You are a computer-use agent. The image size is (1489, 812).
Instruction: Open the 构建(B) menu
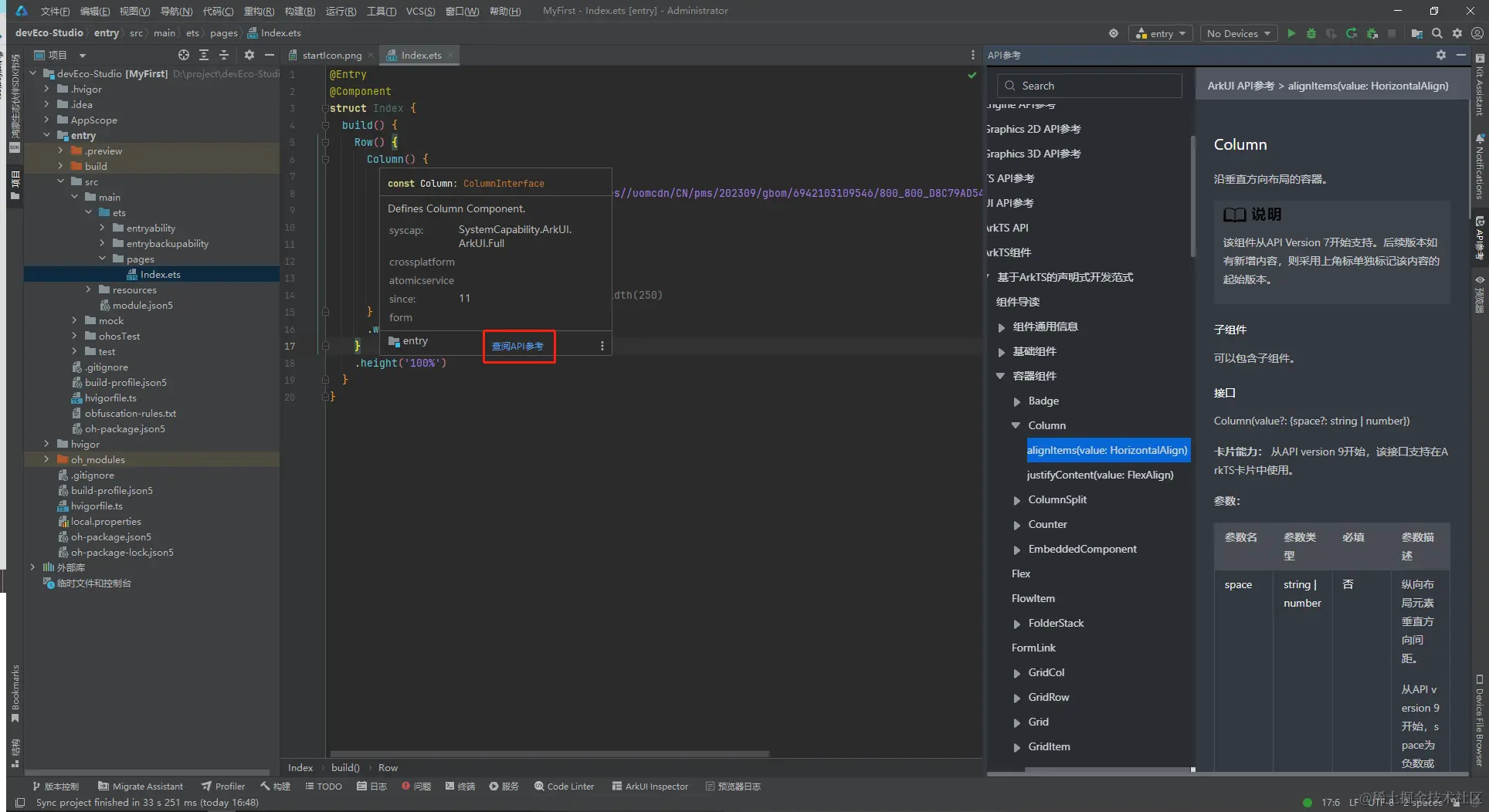pyautogui.click(x=300, y=11)
